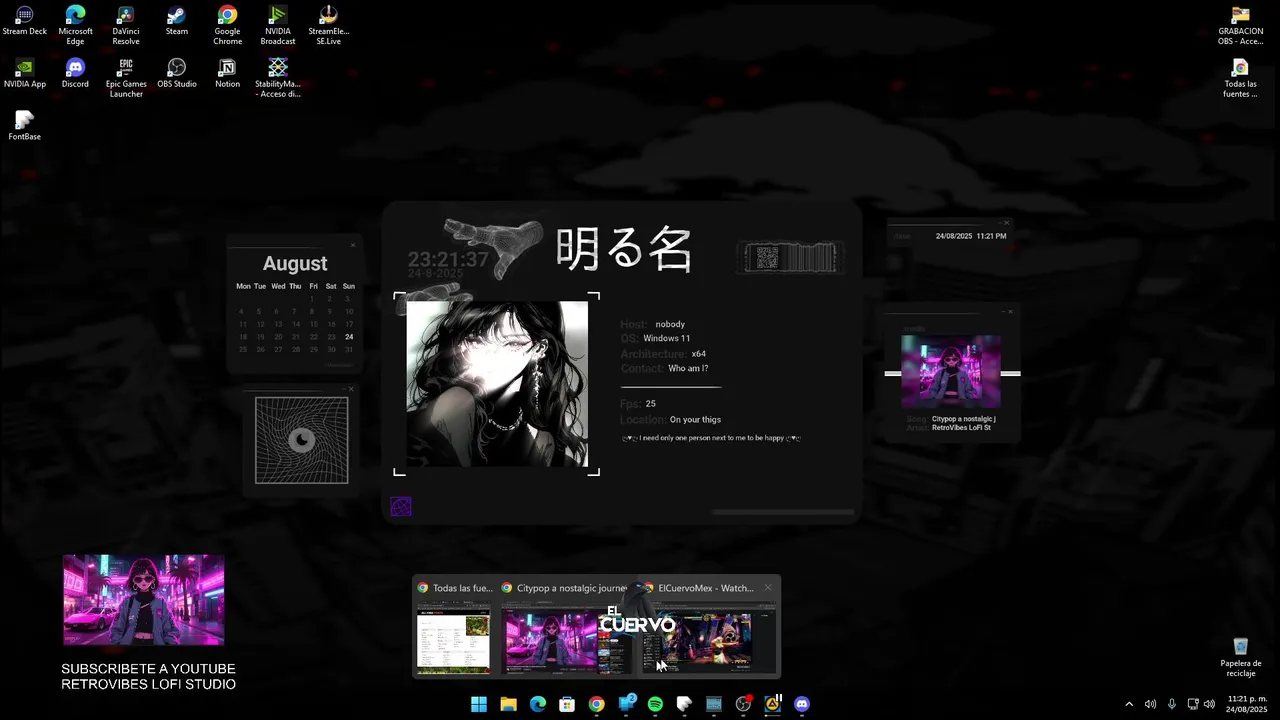
Task: Close the music player widget
Action: tap(1010, 312)
